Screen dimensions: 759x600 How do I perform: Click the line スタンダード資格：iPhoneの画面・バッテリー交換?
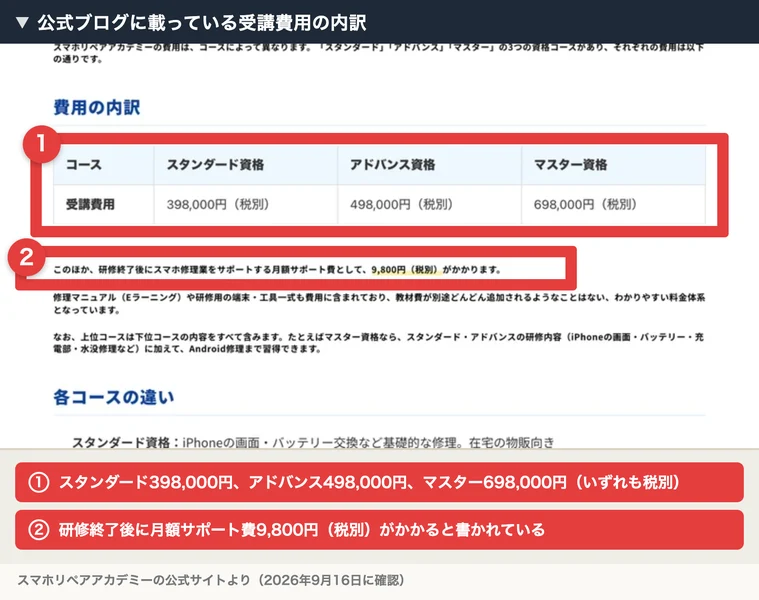coord(313,442)
